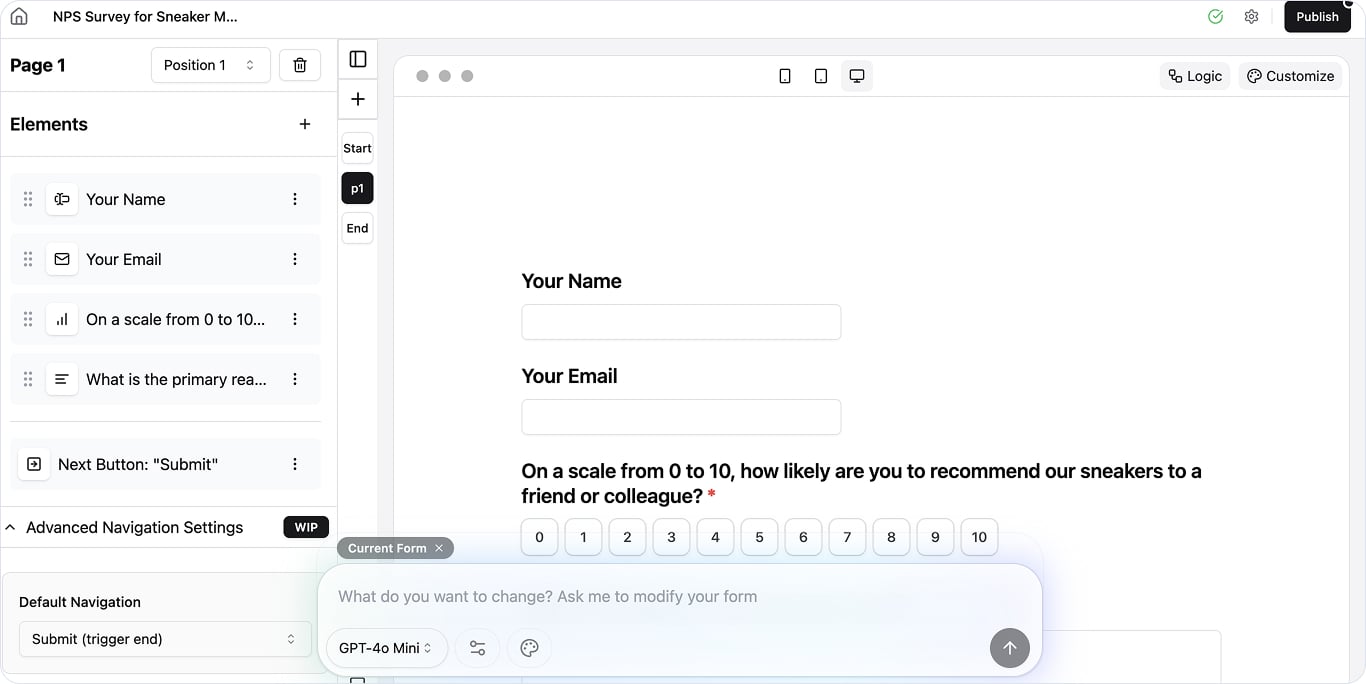
Task: Switch to mobile device preview
Action: 785,76
